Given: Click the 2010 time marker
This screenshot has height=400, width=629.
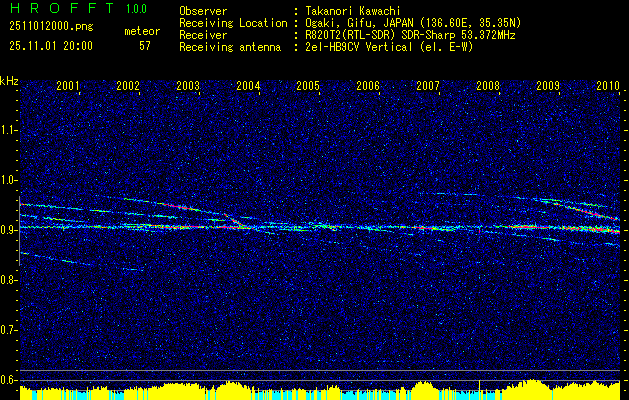Looking at the screenshot, I should click(x=608, y=85).
